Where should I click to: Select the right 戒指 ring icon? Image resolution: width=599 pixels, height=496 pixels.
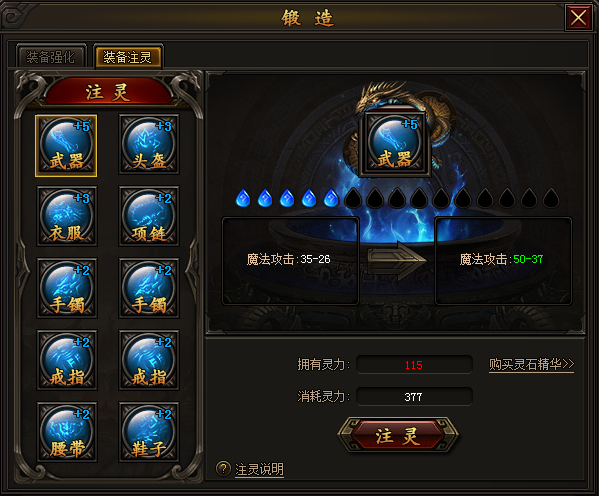[149, 360]
